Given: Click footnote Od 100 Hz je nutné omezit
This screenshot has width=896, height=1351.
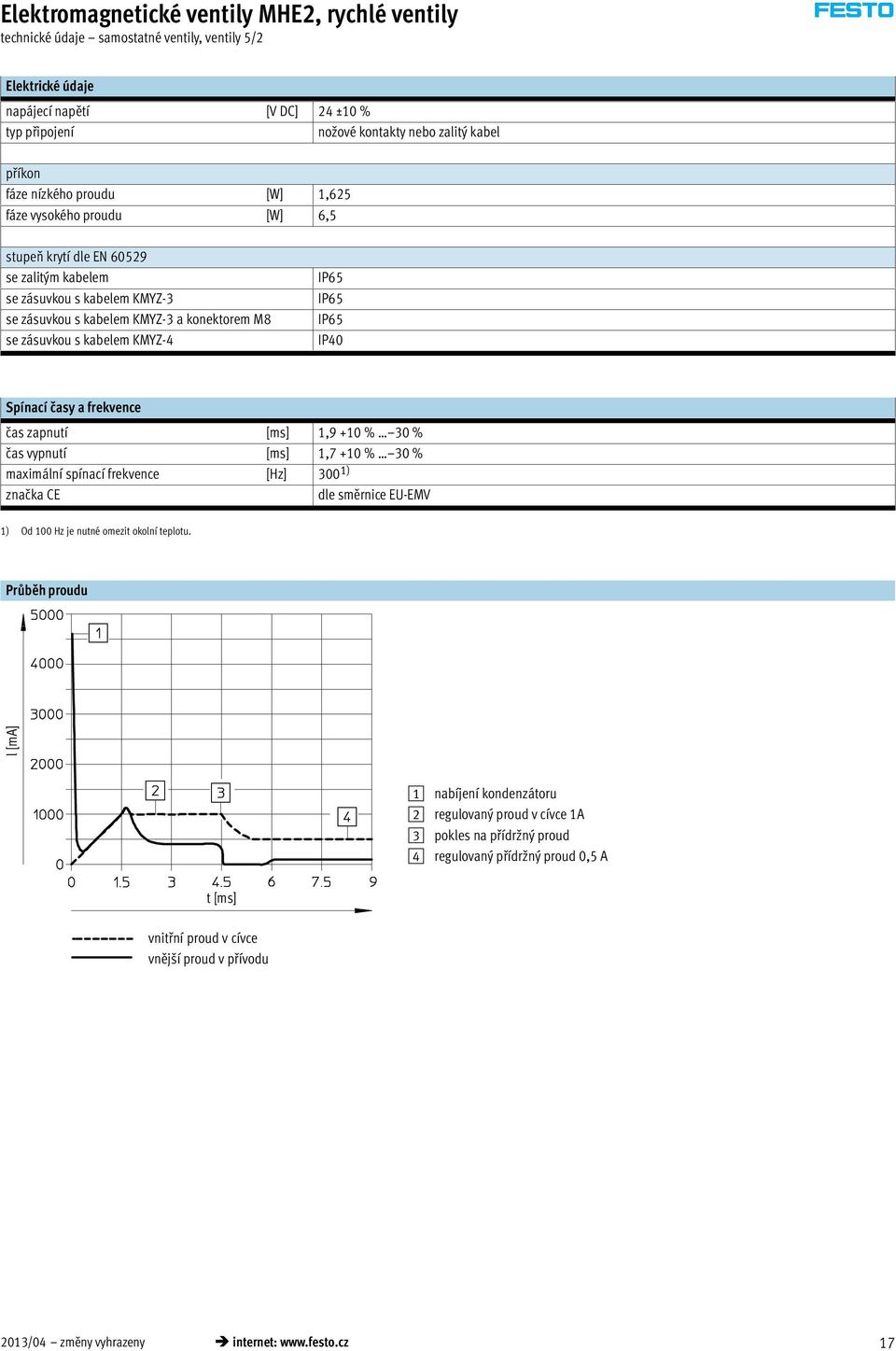Looking at the screenshot, I should tap(106, 531).
